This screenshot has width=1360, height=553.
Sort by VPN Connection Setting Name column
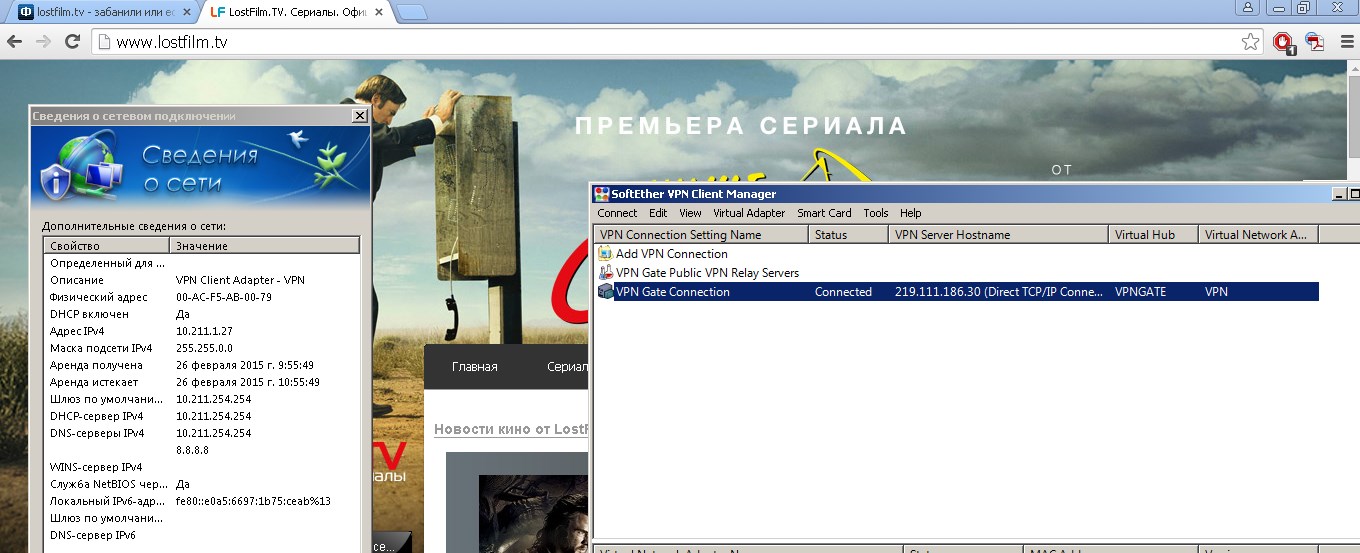pos(701,235)
